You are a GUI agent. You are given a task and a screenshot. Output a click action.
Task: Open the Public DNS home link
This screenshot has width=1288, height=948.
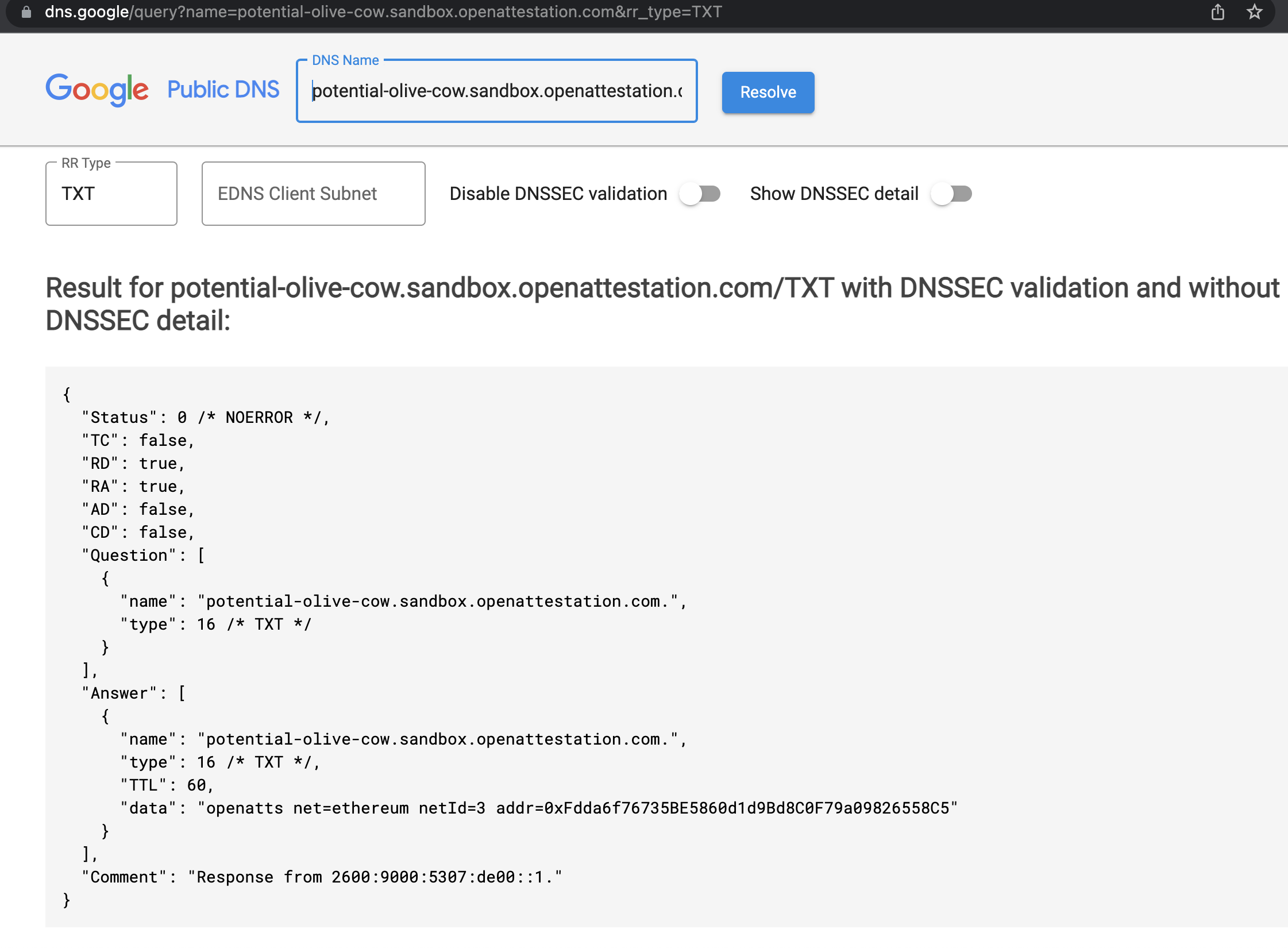(223, 90)
